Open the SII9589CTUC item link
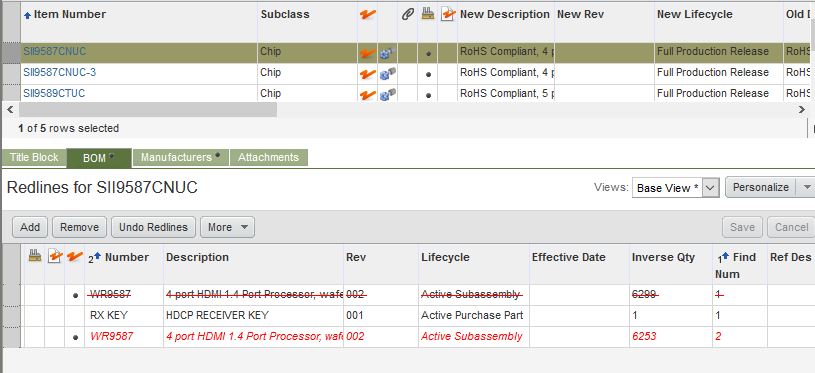 click(x=54, y=94)
